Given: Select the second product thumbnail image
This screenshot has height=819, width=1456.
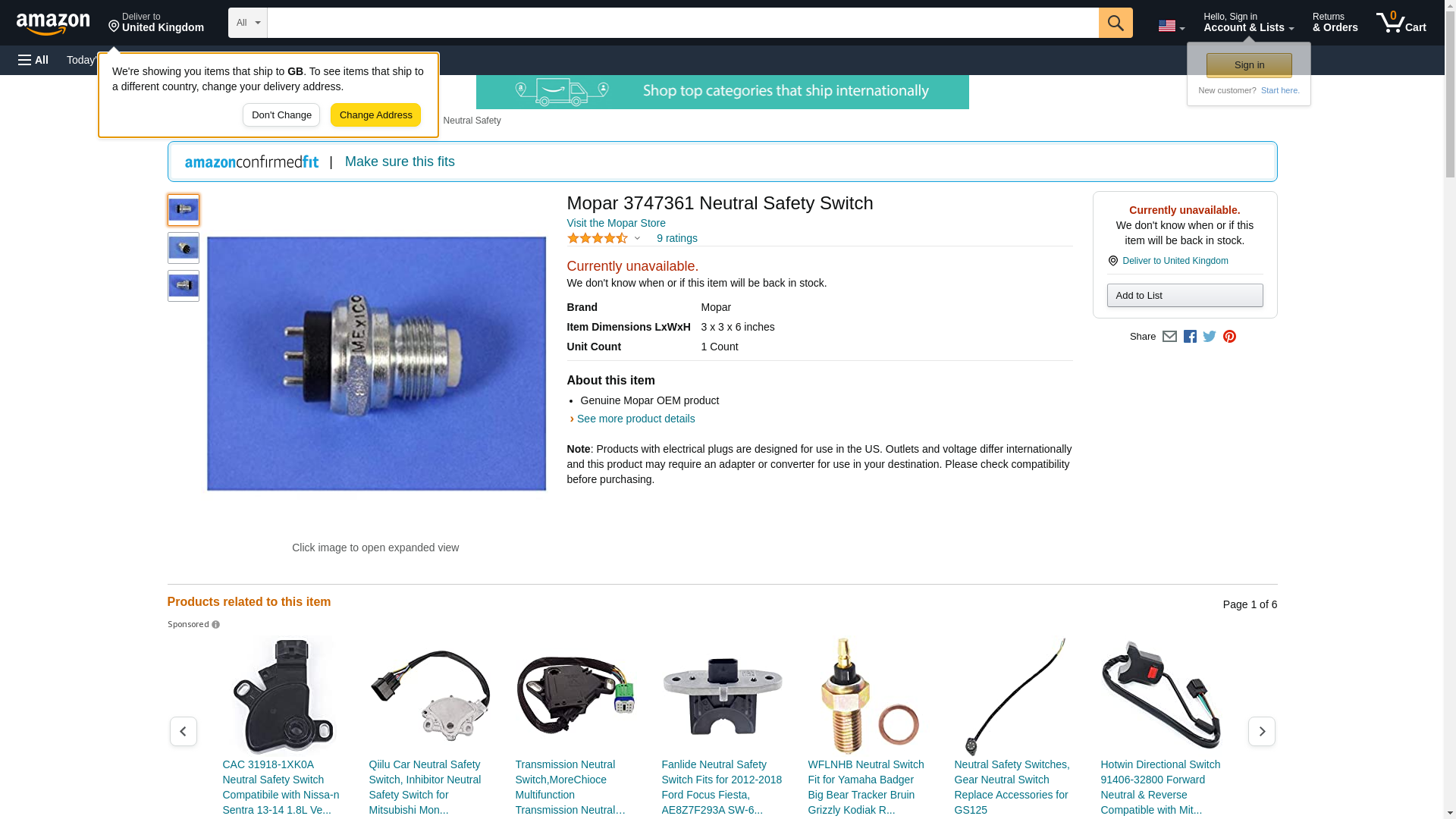Looking at the screenshot, I should (x=184, y=248).
